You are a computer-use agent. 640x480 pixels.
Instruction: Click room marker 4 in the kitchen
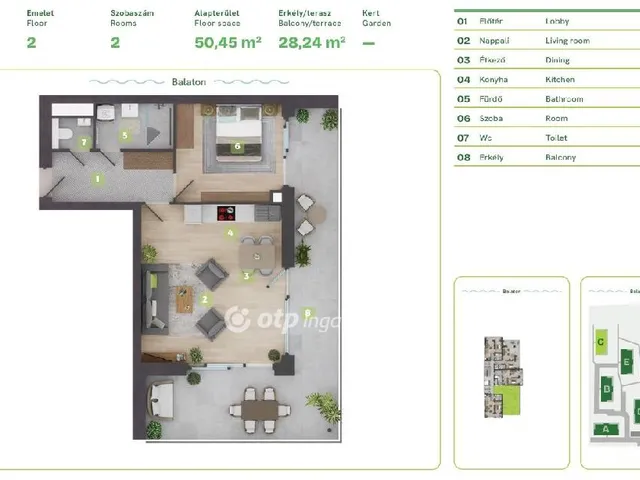[x=230, y=234]
